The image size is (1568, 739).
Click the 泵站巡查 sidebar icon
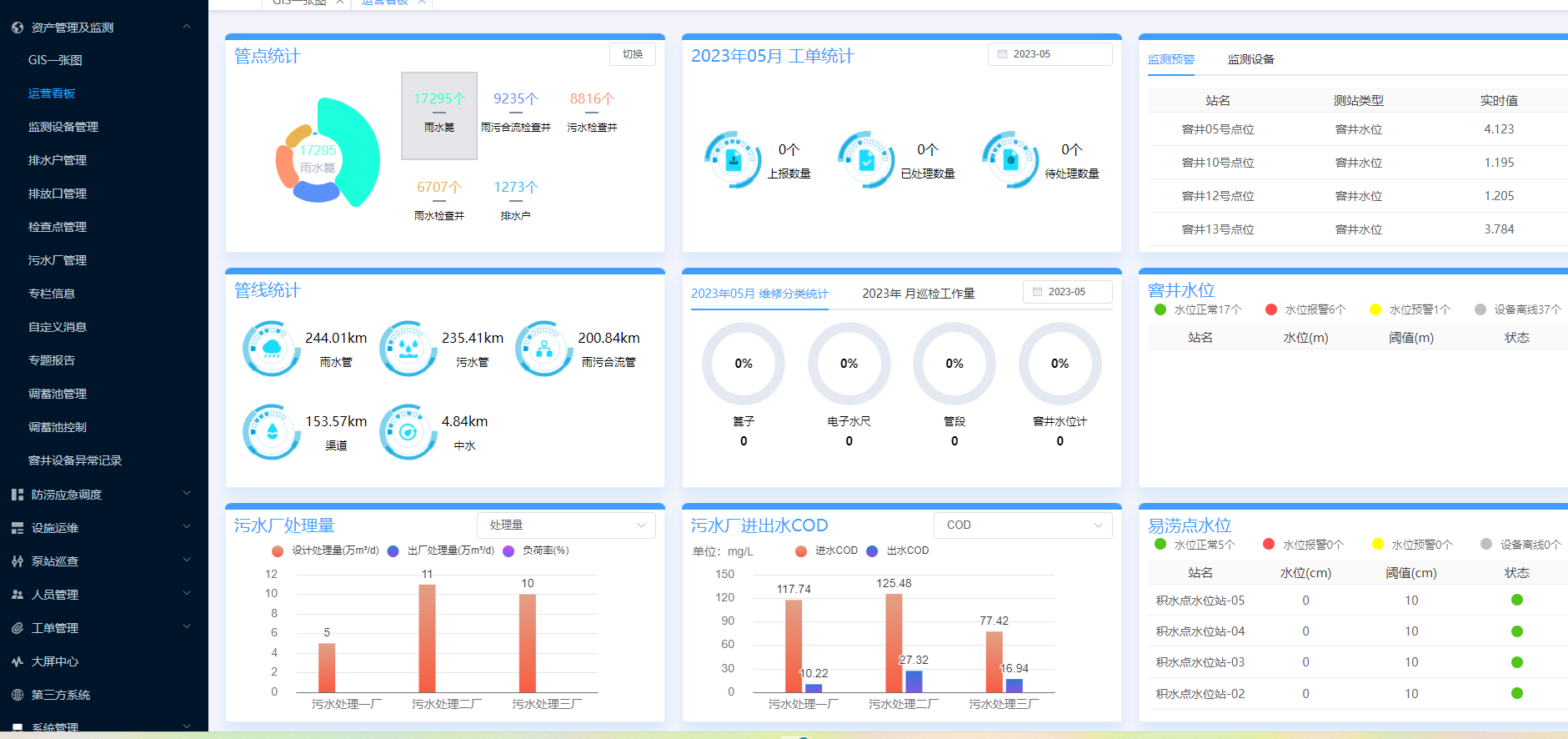pos(18,561)
